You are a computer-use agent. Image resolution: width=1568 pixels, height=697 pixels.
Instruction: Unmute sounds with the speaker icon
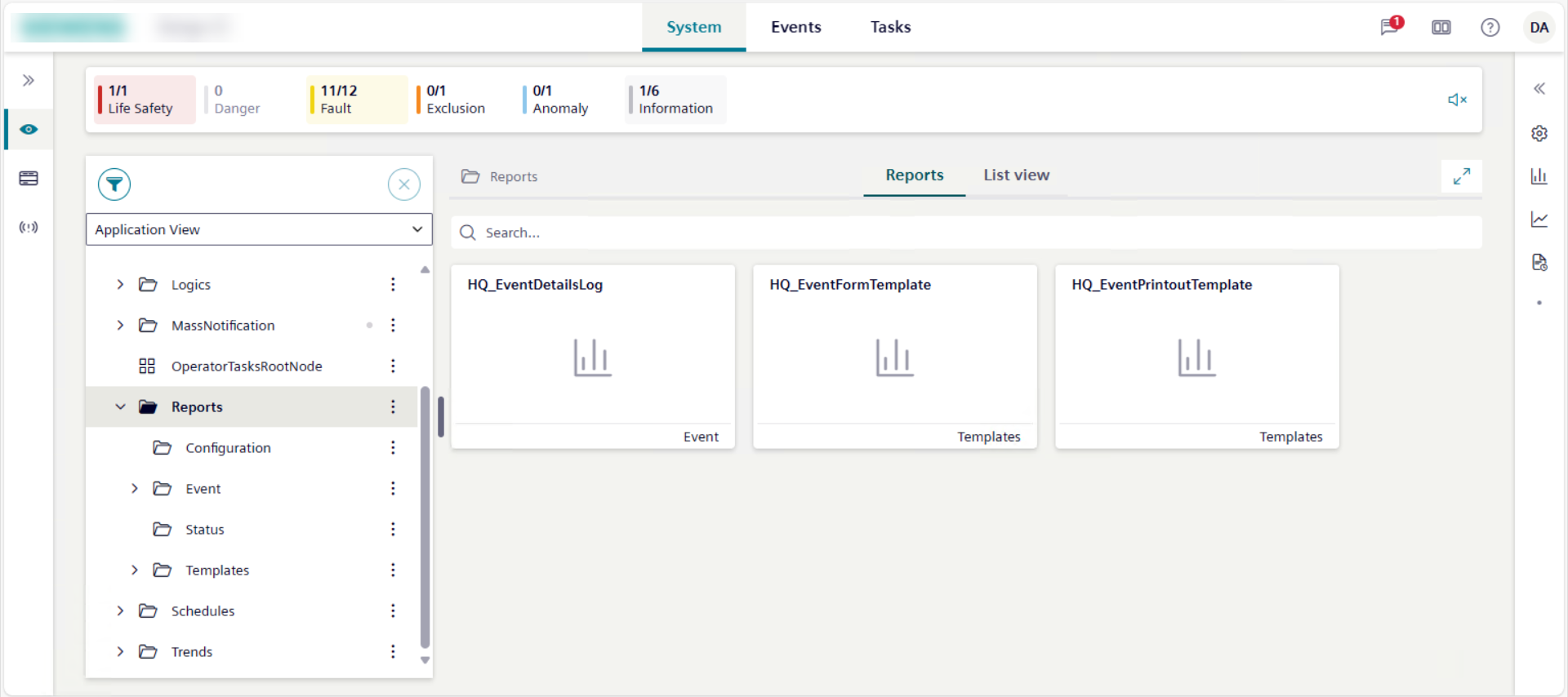point(1457,100)
